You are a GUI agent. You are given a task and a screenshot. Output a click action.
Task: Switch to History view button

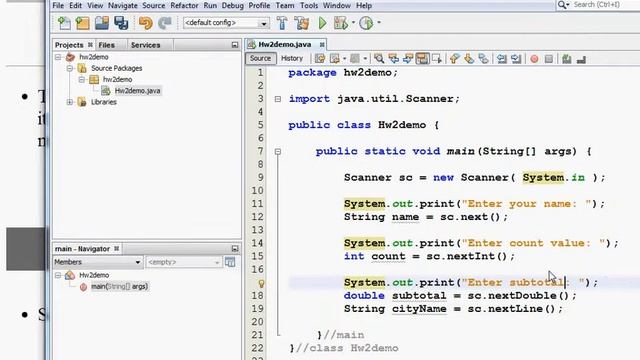coord(292,58)
